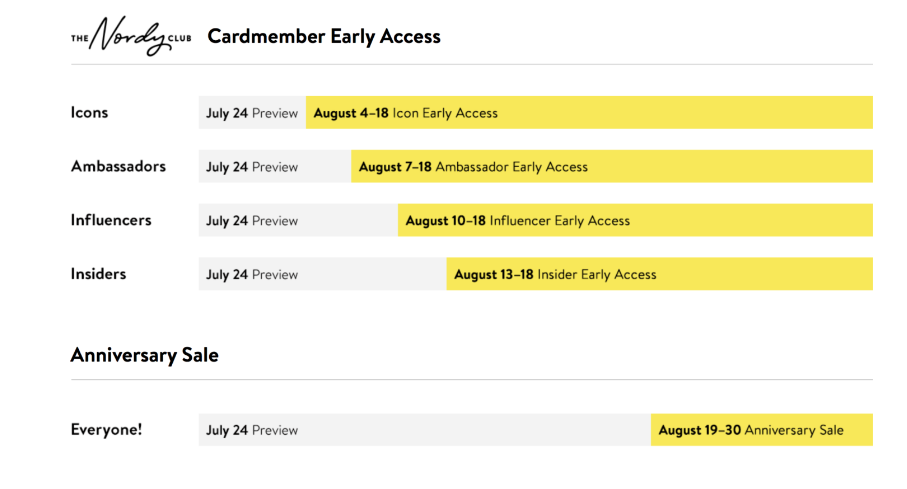Open the Ambassadors July 24 Preview bar
This screenshot has width=907, height=489.
click(x=275, y=166)
